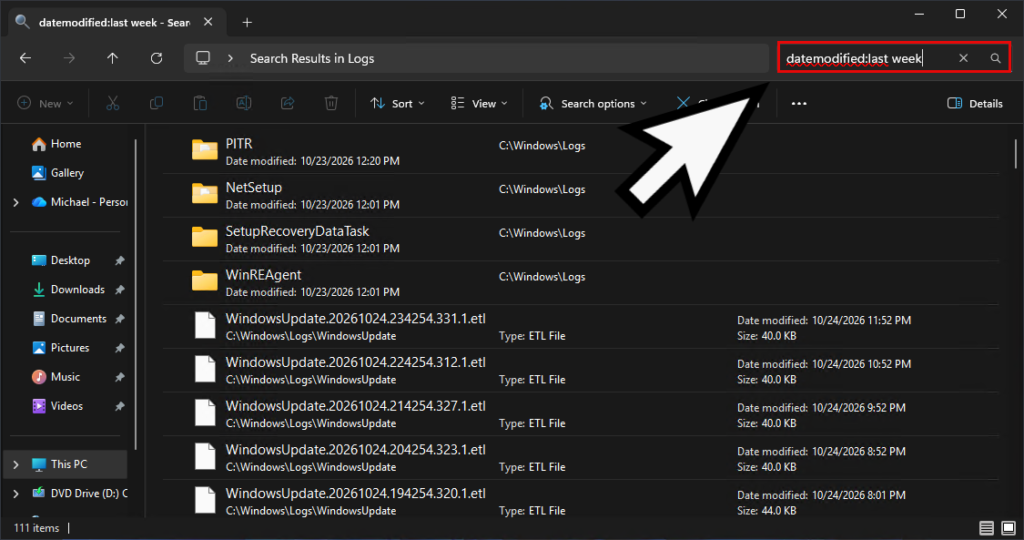Open a new tab with plus button
The width and height of the screenshot is (1024, 540).
(x=247, y=22)
